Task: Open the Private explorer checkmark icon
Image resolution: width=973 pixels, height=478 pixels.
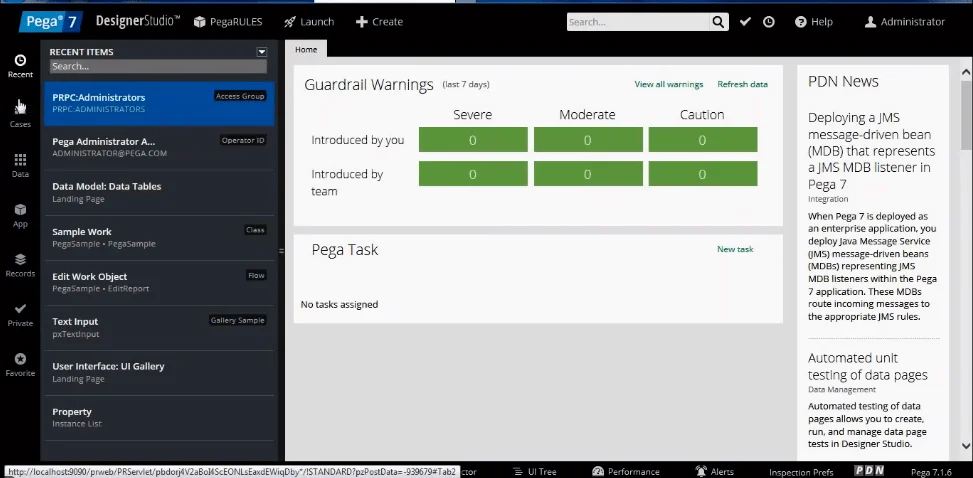Action: tap(20, 314)
